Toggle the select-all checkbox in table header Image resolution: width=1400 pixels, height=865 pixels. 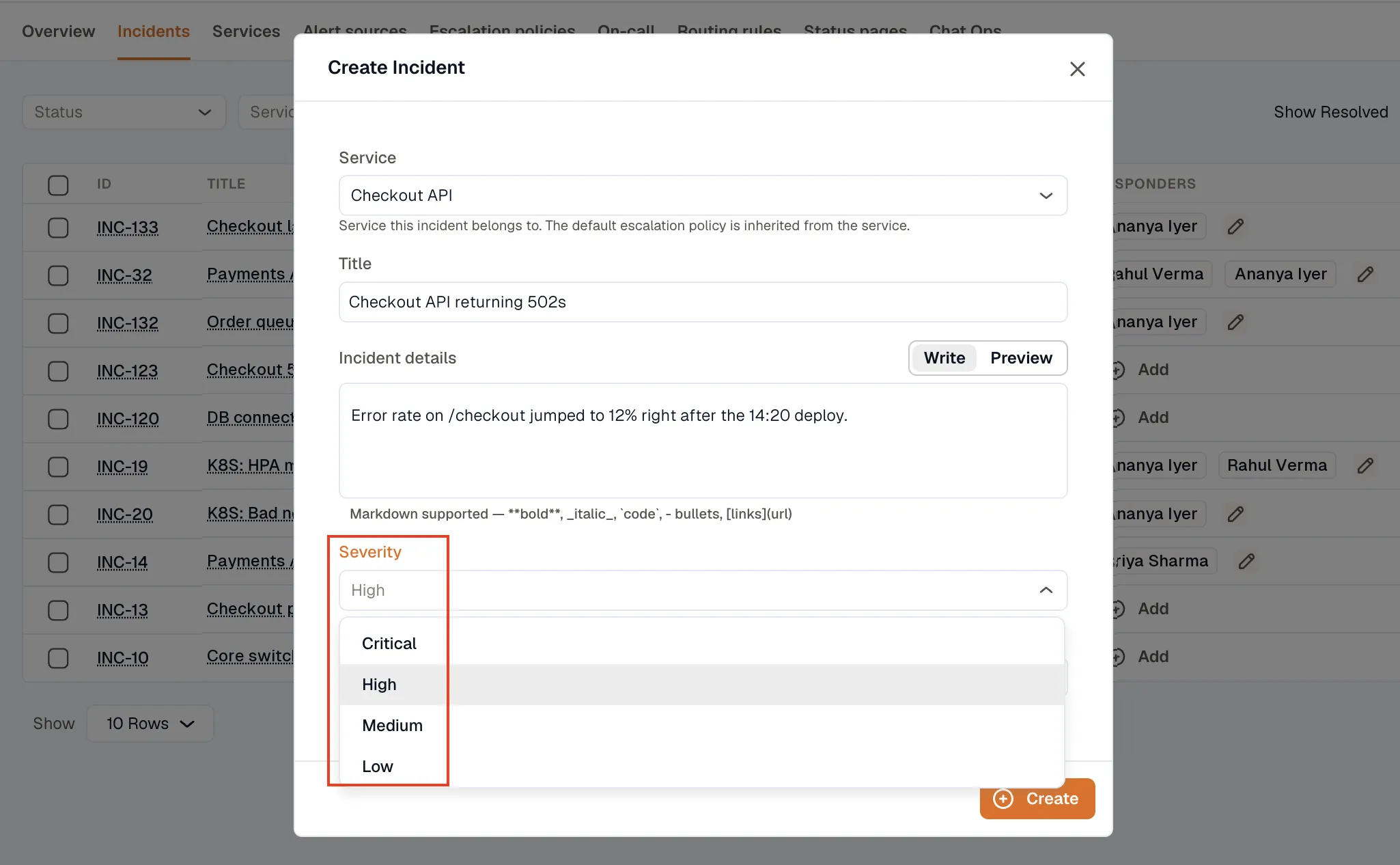[x=58, y=184]
